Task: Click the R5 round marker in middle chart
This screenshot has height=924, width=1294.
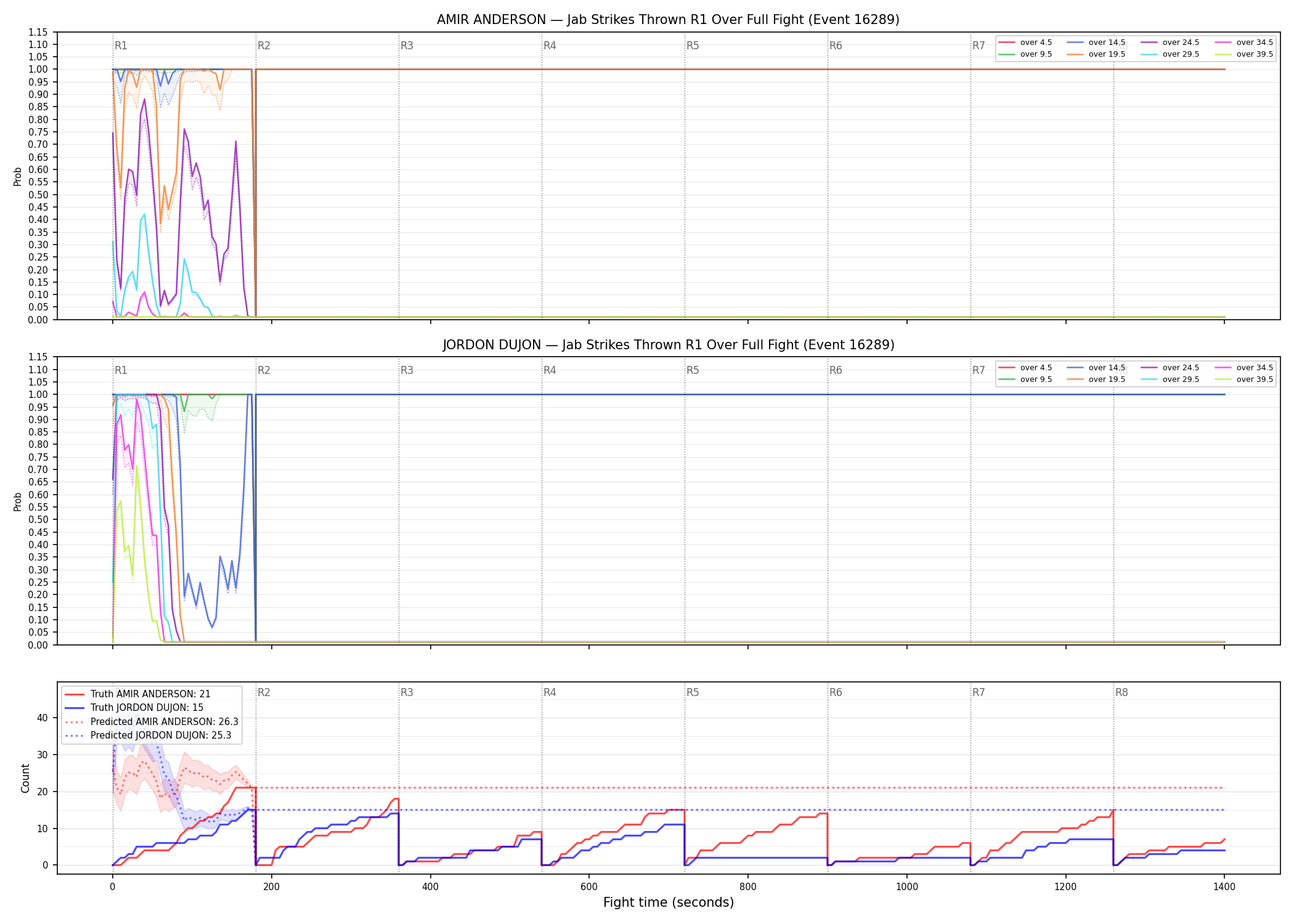Action: click(x=693, y=370)
